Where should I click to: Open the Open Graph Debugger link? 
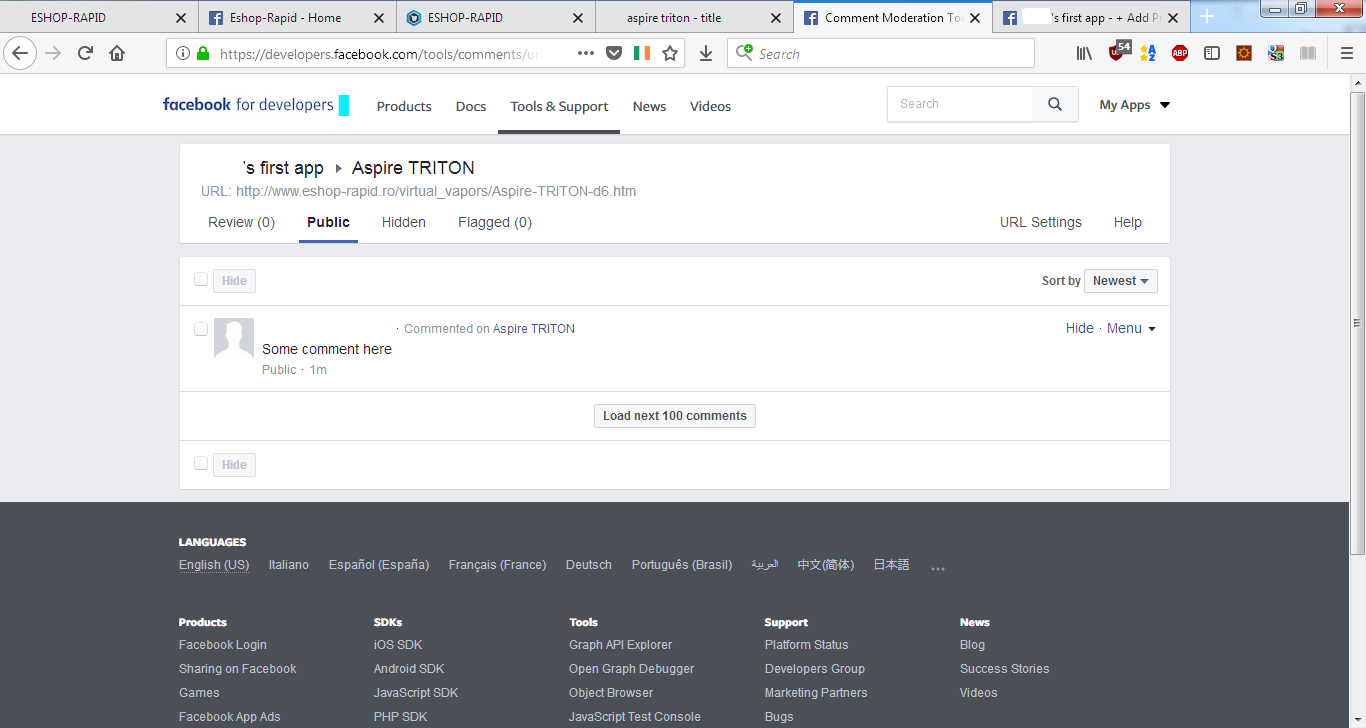coord(632,669)
